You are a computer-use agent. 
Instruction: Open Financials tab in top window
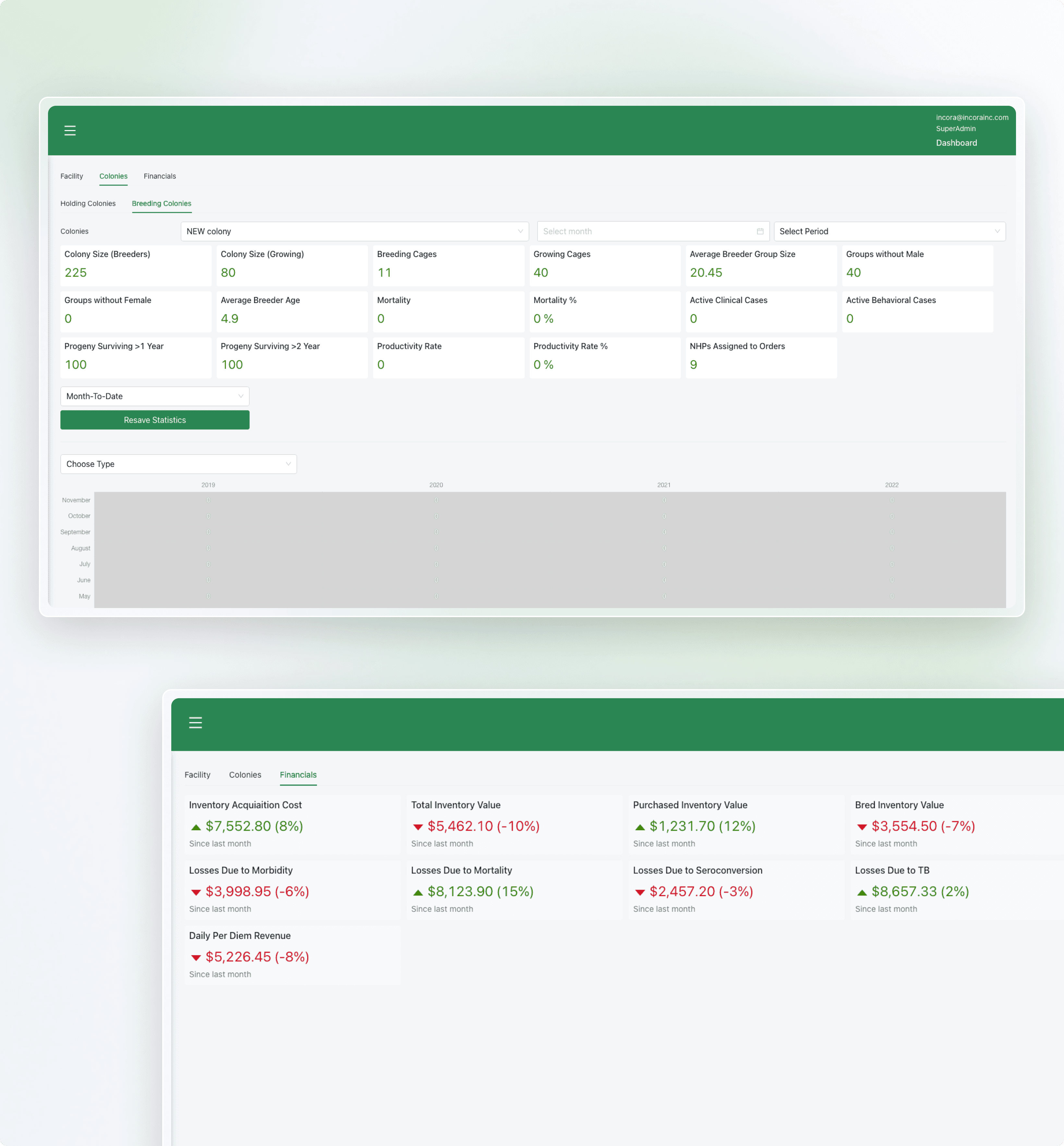pos(160,176)
